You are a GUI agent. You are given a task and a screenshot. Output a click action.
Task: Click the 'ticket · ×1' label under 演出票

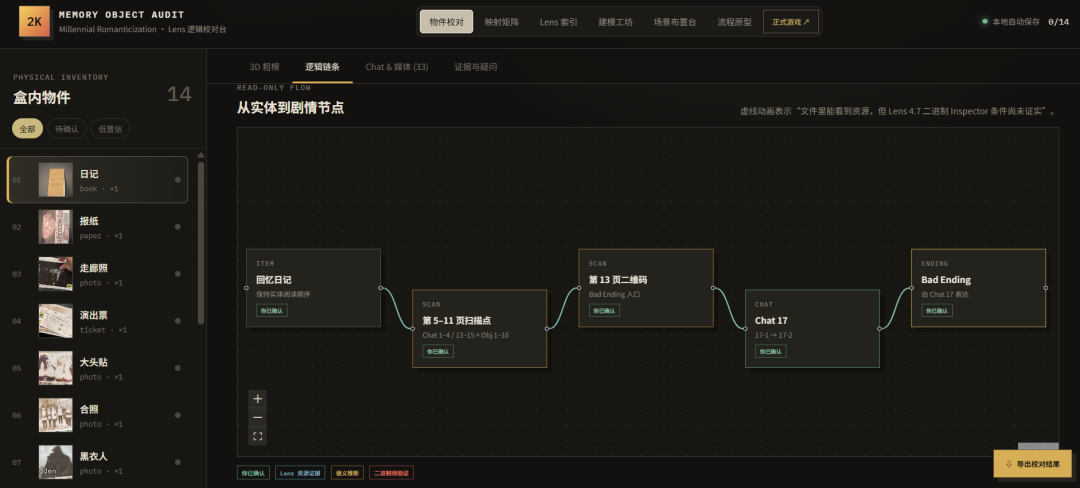coord(103,330)
